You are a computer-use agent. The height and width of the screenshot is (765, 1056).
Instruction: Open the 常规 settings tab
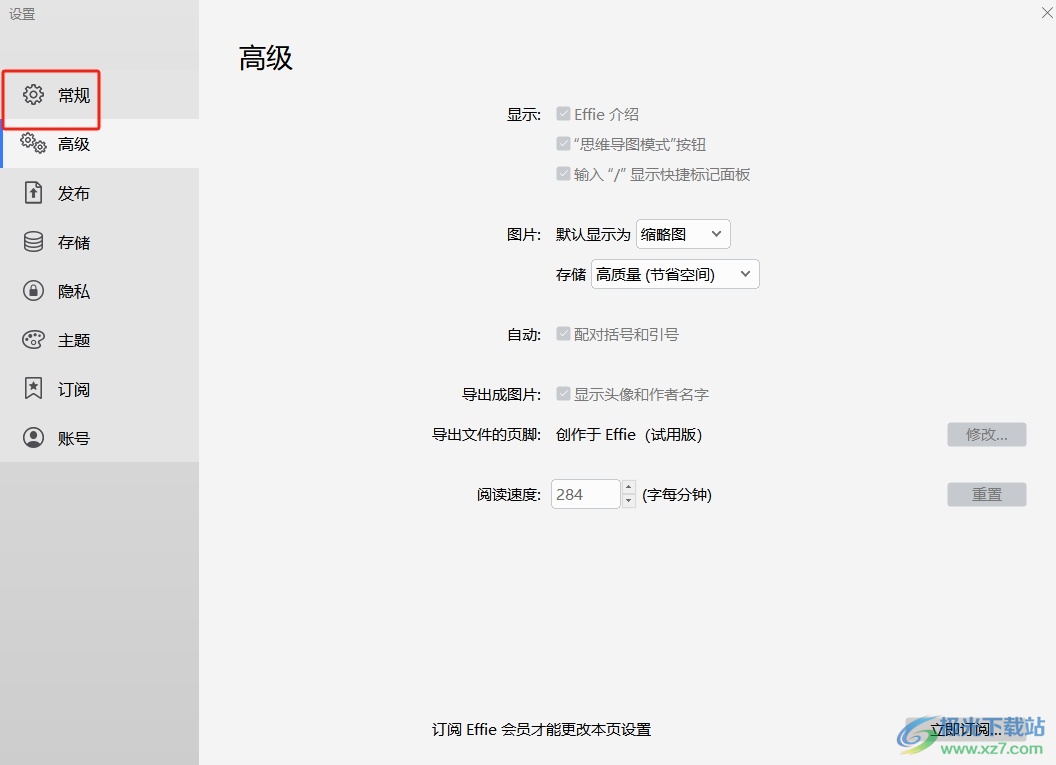point(100,95)
